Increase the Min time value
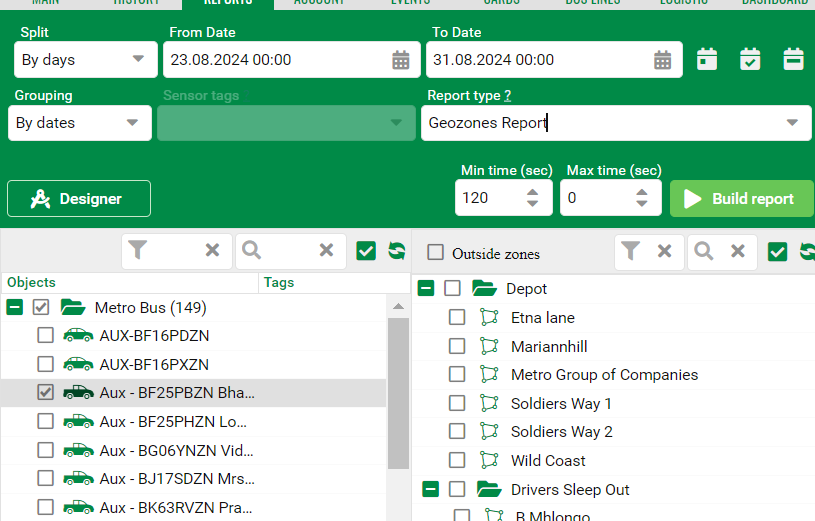The width and height of the screenshot is (815, 521). (x=533, y=192)
